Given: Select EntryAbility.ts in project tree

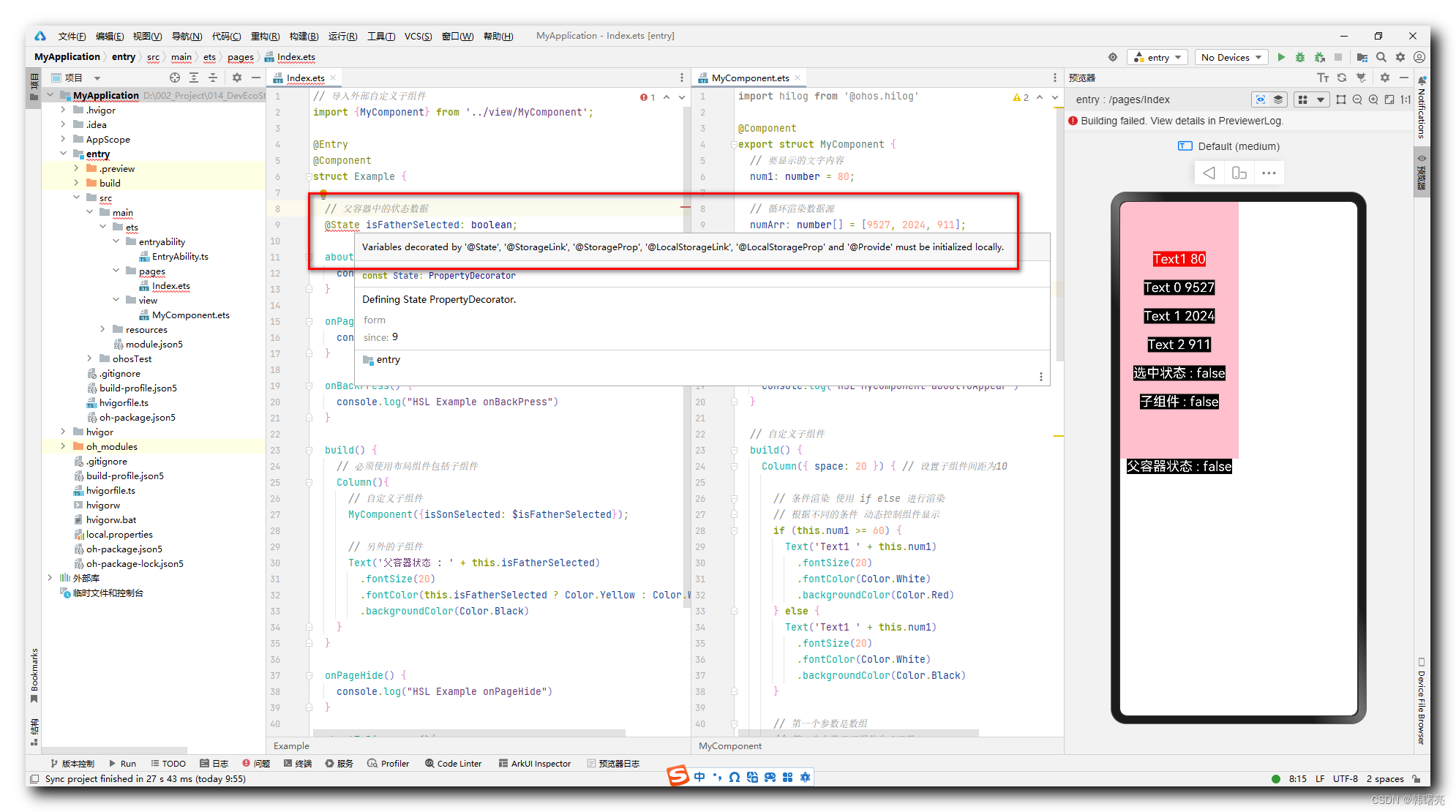Looking at the screenshot, I should pyautogui.click(x=180, y=256).
